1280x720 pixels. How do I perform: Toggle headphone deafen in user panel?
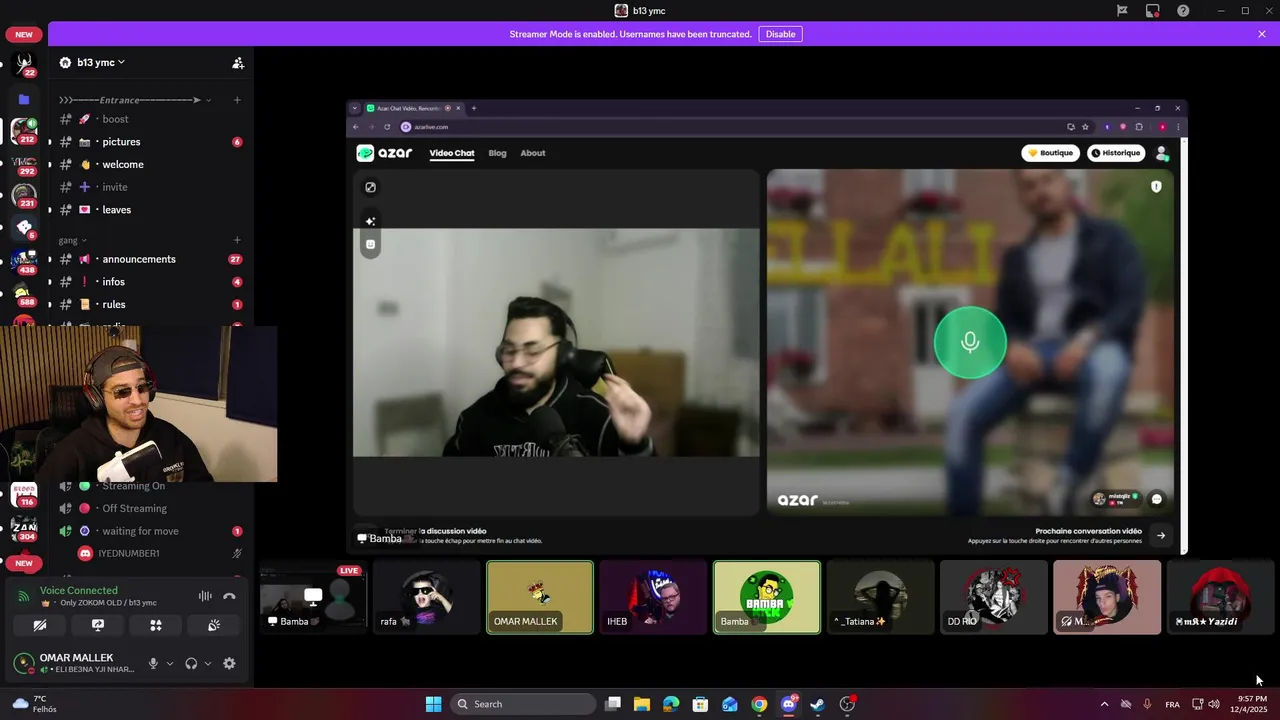pyautogui.click(x=191, y=663)
